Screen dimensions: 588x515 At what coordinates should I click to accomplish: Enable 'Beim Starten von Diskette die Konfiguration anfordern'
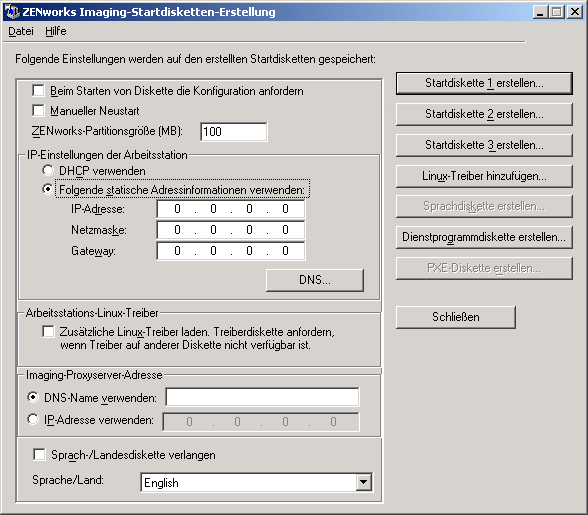tap(38, 91)
